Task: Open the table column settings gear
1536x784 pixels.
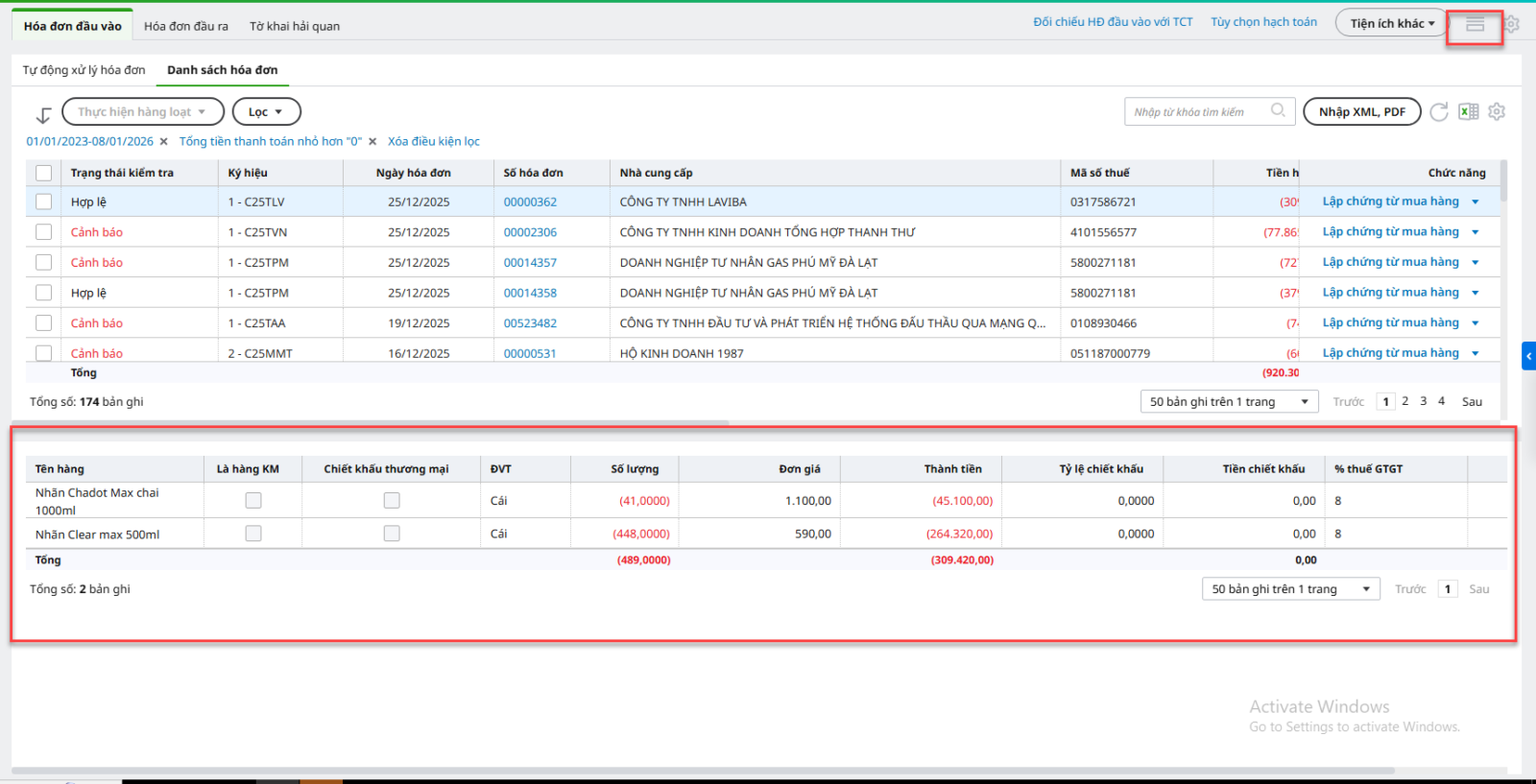Action: coord(1497,112)
